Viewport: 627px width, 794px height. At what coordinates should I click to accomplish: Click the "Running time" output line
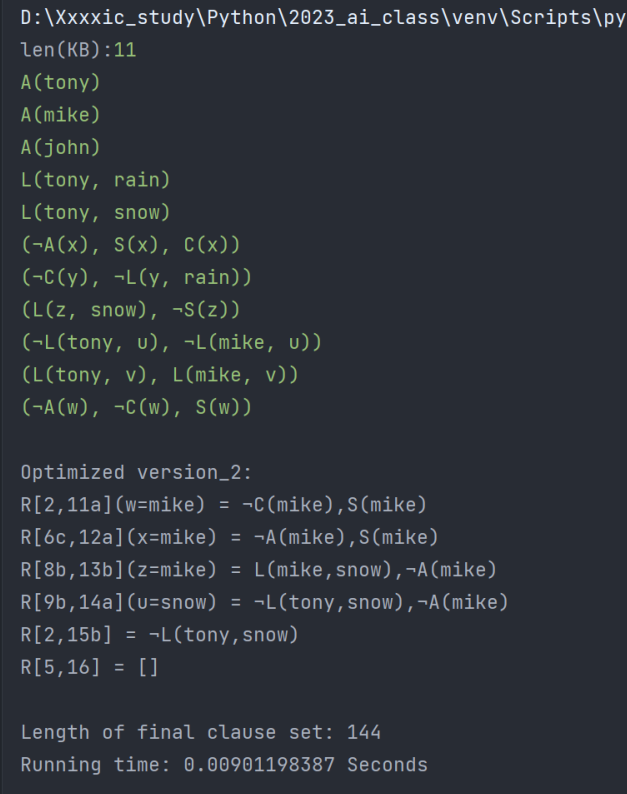point(224,765)
